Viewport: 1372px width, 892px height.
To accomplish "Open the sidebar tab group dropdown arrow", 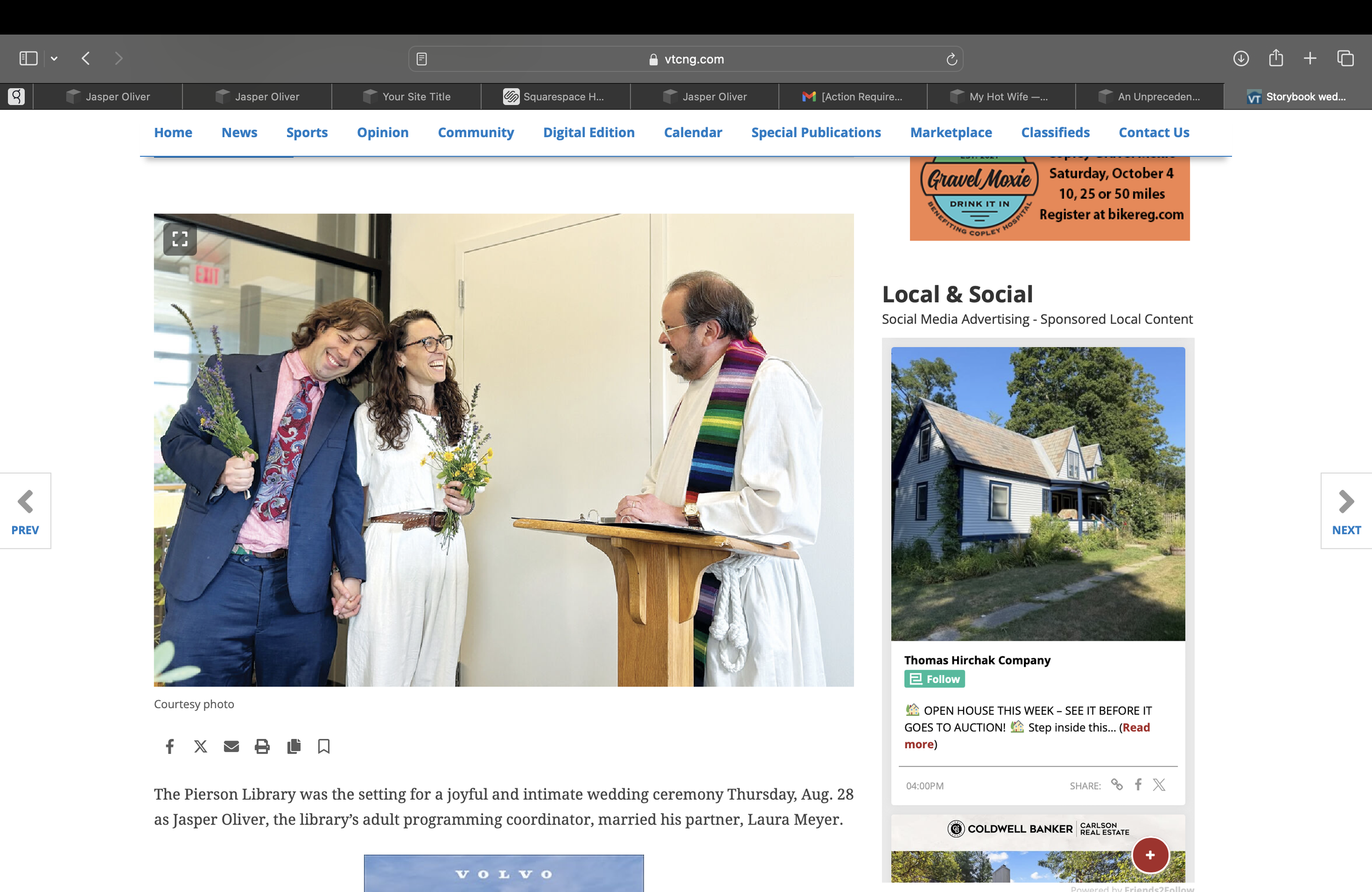I will tap(54, 58).
